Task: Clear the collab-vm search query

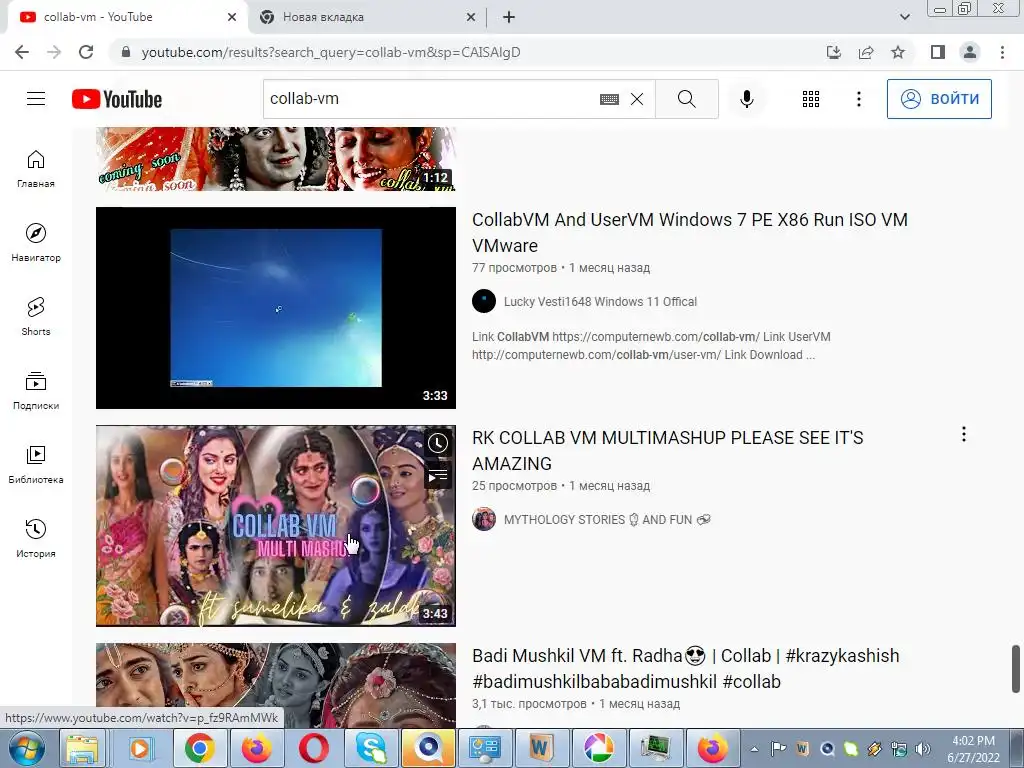Action: click(x=637, y=99)
